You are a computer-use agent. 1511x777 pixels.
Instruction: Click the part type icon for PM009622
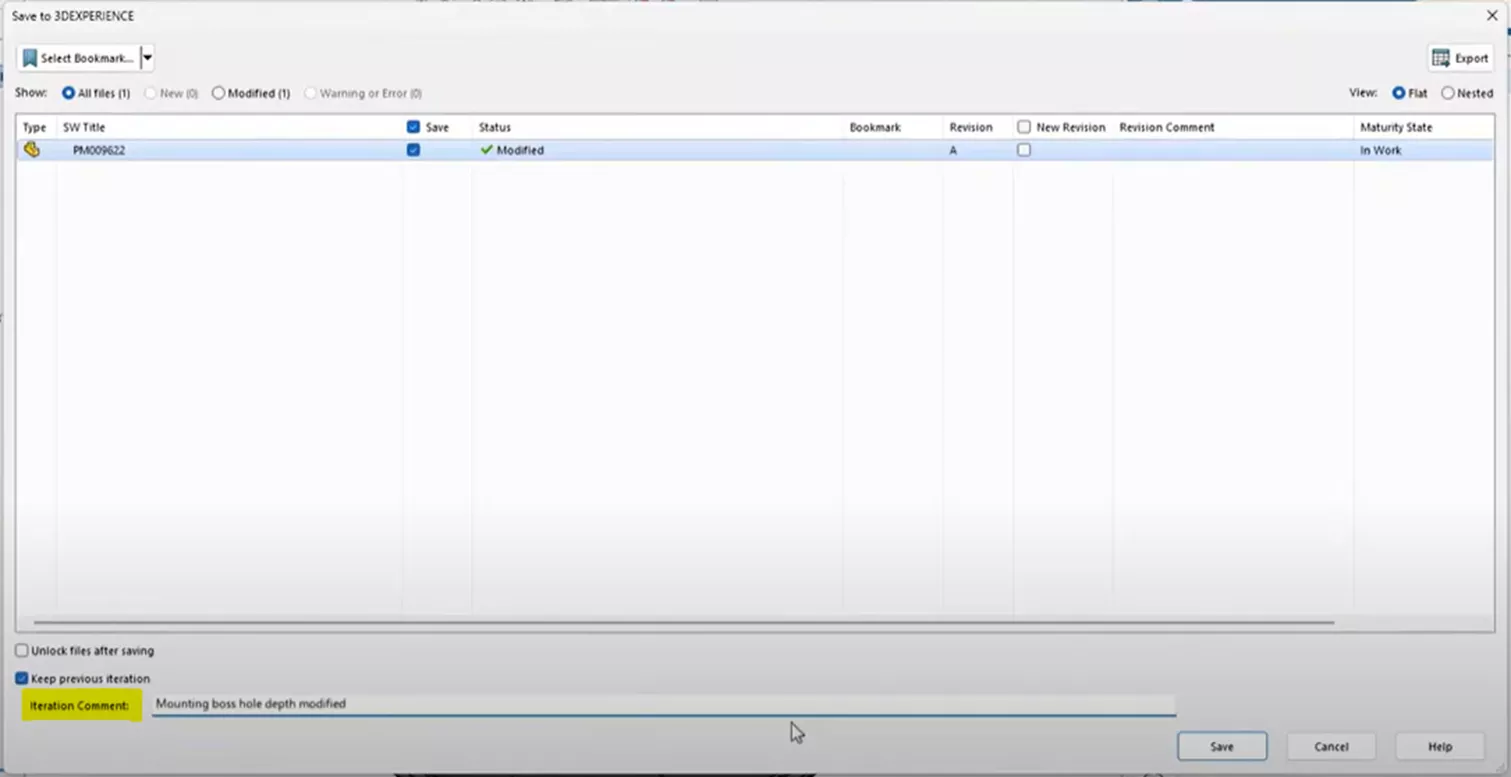(x=32, y=150)
